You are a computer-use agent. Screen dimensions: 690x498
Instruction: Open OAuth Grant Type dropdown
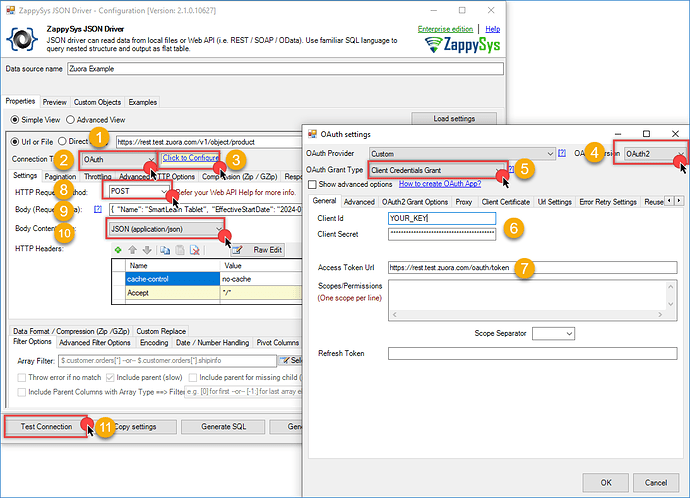[437, 170]
